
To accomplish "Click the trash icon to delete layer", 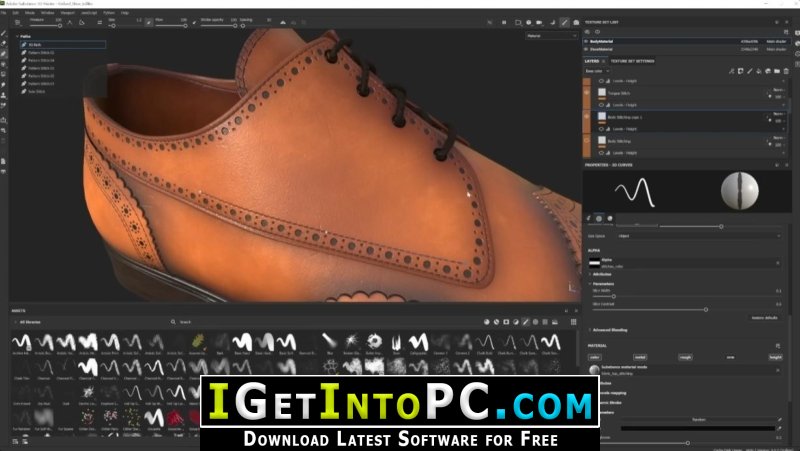I will point(786,71).
